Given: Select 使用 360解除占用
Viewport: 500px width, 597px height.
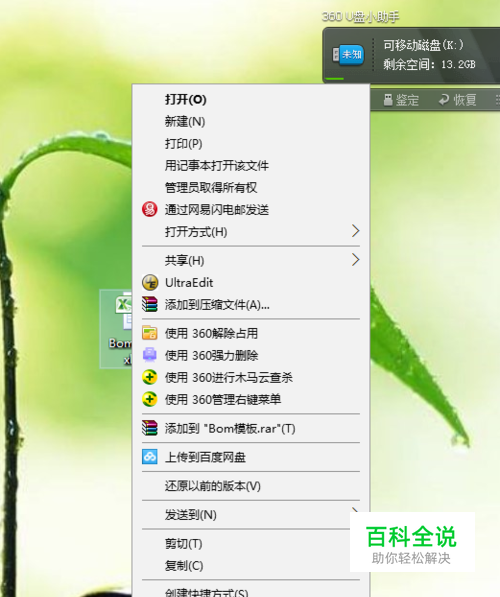Looking at the screenshot, I should coord(251,333).
